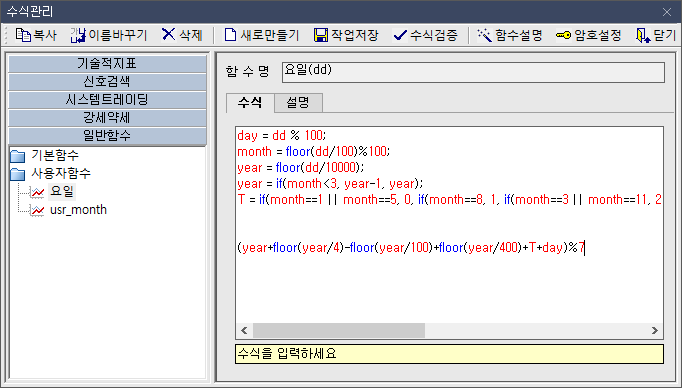Click the 이름바꾸기 toolbar label
The width and height of the screenshot is (682, 388).
click(x=118, y=35)
